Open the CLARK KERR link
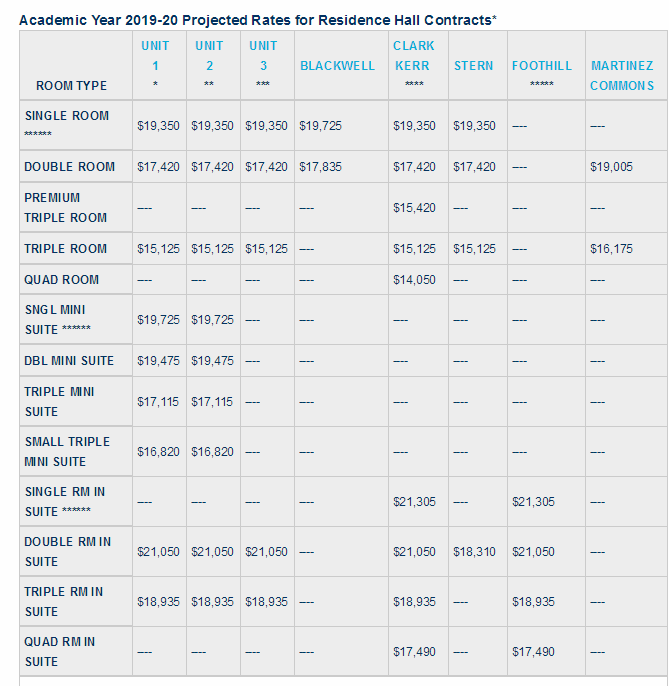This screenshot has height=686, width=669. click(x=413, y=56)
